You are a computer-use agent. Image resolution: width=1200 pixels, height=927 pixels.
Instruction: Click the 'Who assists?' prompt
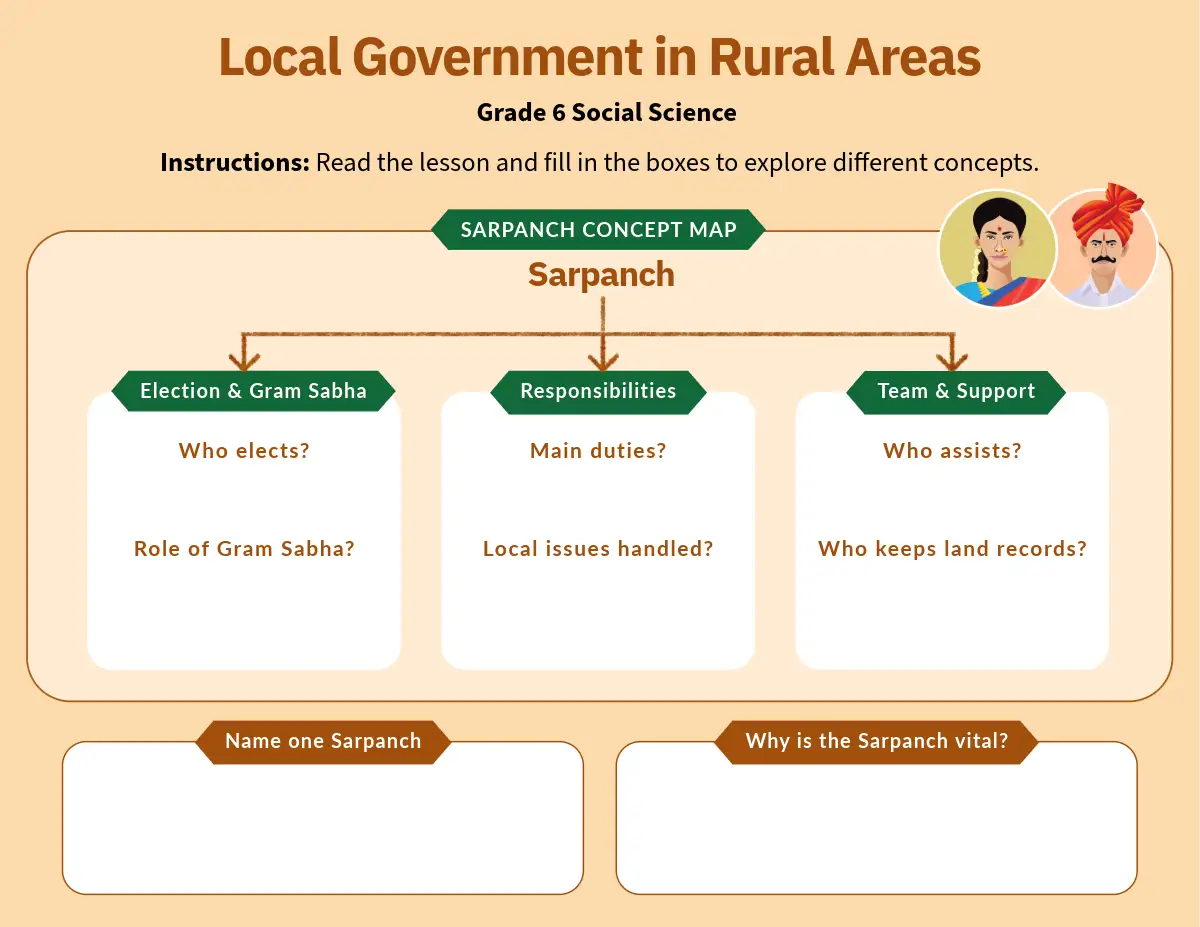952,451
